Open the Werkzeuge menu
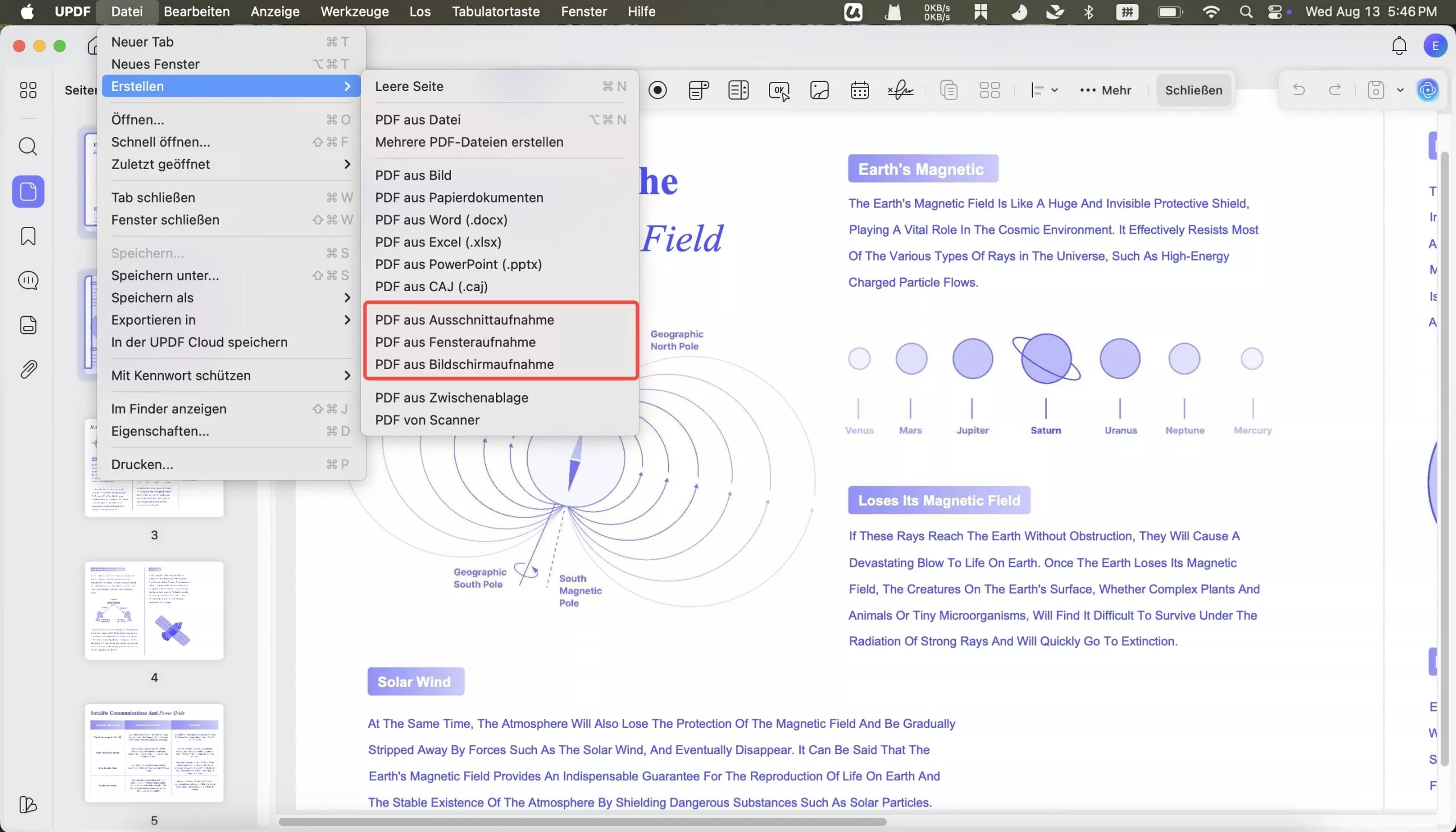The height and width of the screenshot is (832, 1456). click(x=354, y=12)
